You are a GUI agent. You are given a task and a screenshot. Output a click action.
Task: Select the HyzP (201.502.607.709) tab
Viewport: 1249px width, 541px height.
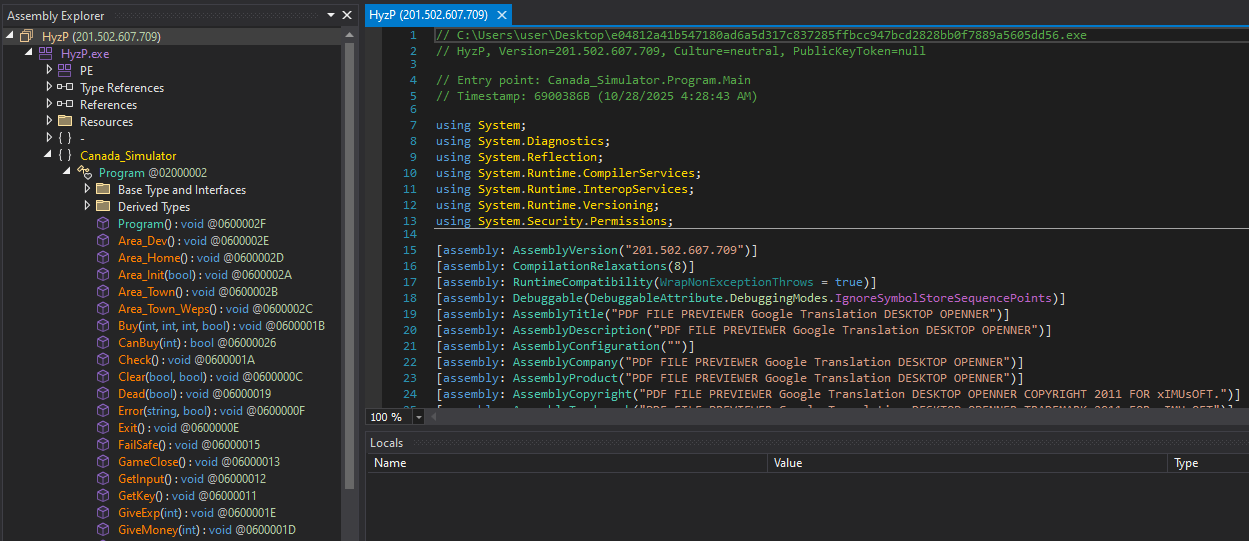[x=429, y=15]
